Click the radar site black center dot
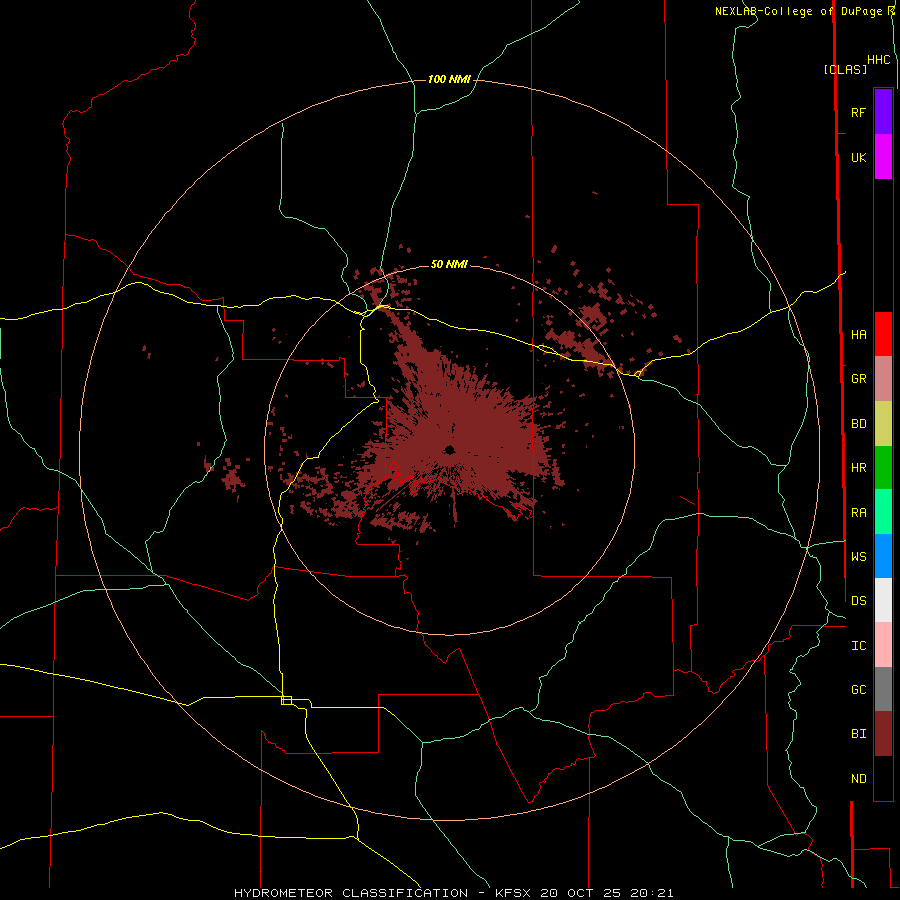Viewport: 900px width, 900px height. click(449, 449)
